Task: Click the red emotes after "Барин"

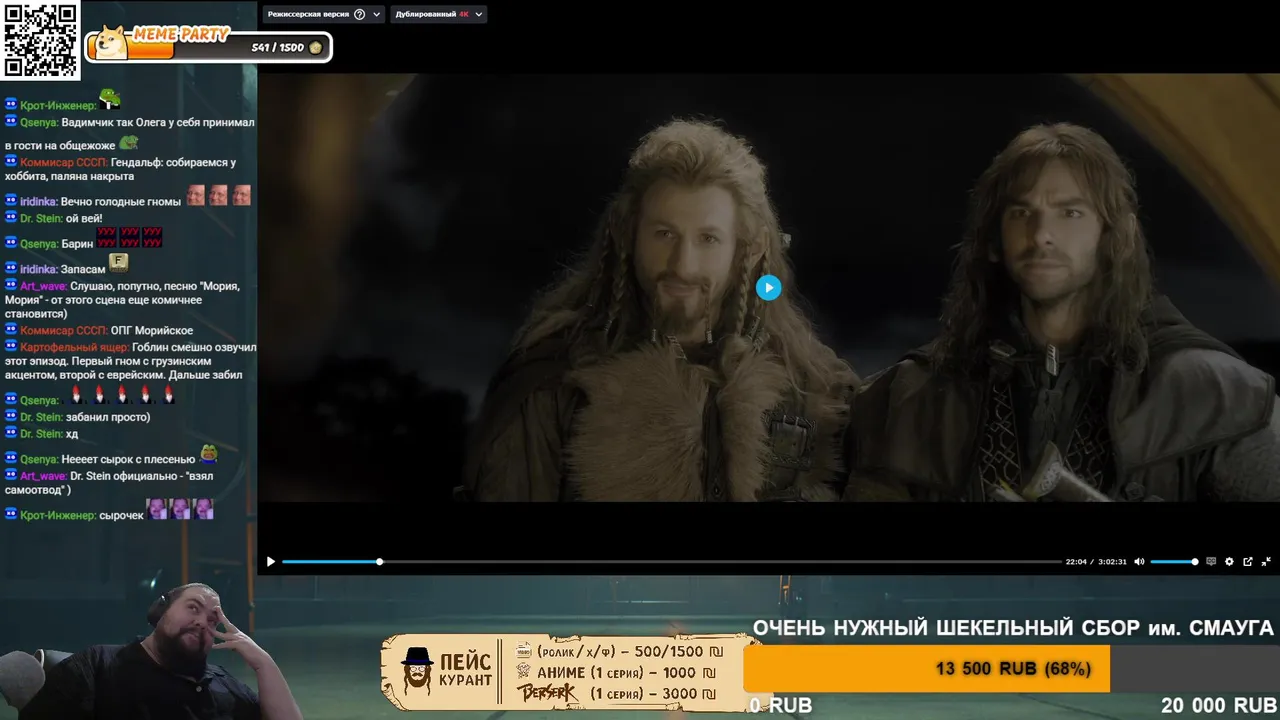Action: pos(129,238)
